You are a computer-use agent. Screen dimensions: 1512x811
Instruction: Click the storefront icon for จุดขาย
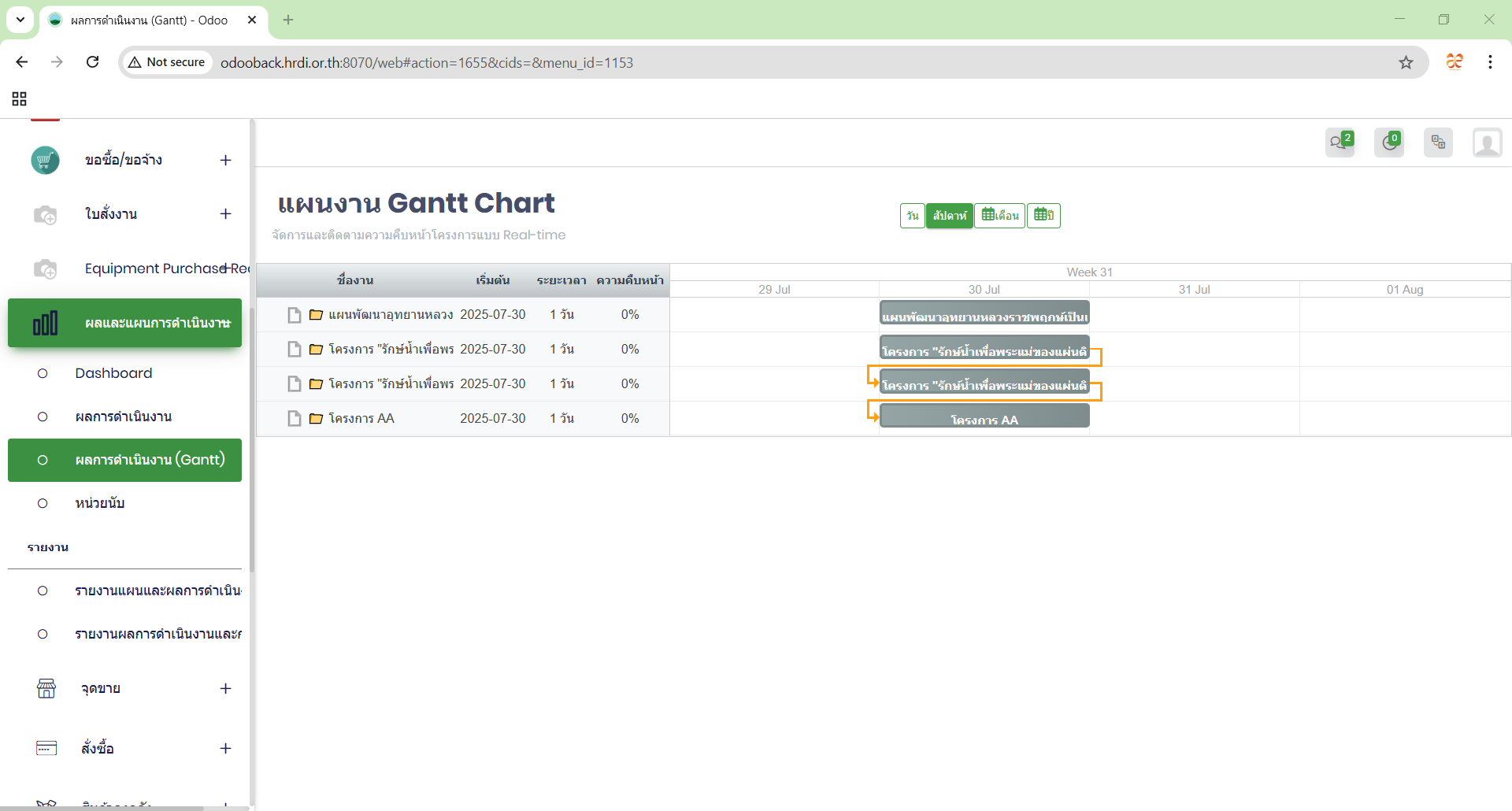[x=46, y=689]
